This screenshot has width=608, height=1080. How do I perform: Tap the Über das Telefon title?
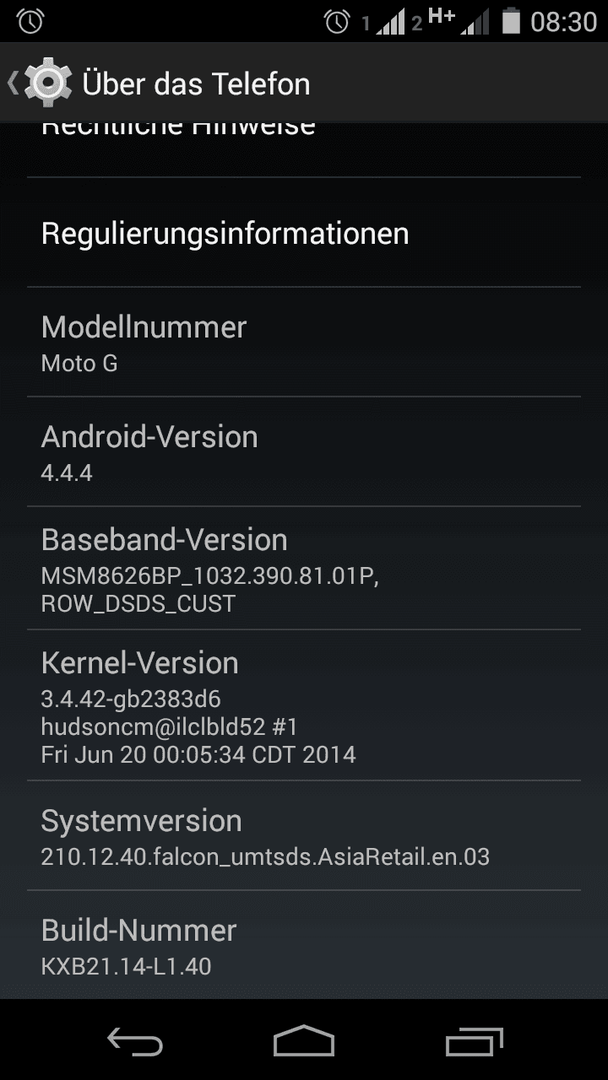(x=196, y=83)
